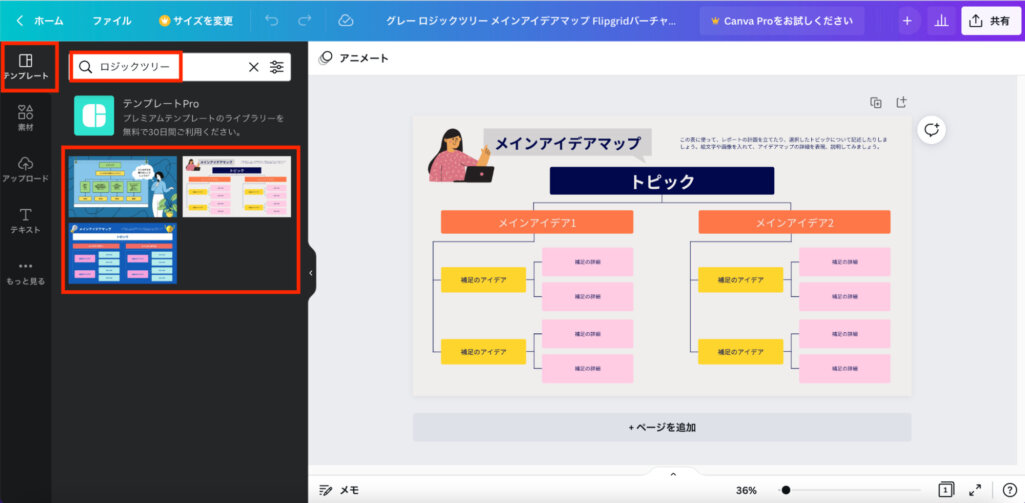1025x503 pixels.
Task: Click the plus icon beside Canva Pro button
Action: pos(907,21)
